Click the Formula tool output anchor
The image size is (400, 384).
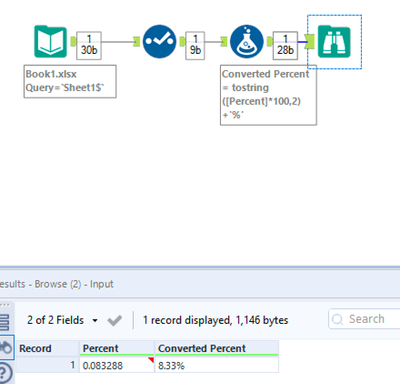click(269, 42)
